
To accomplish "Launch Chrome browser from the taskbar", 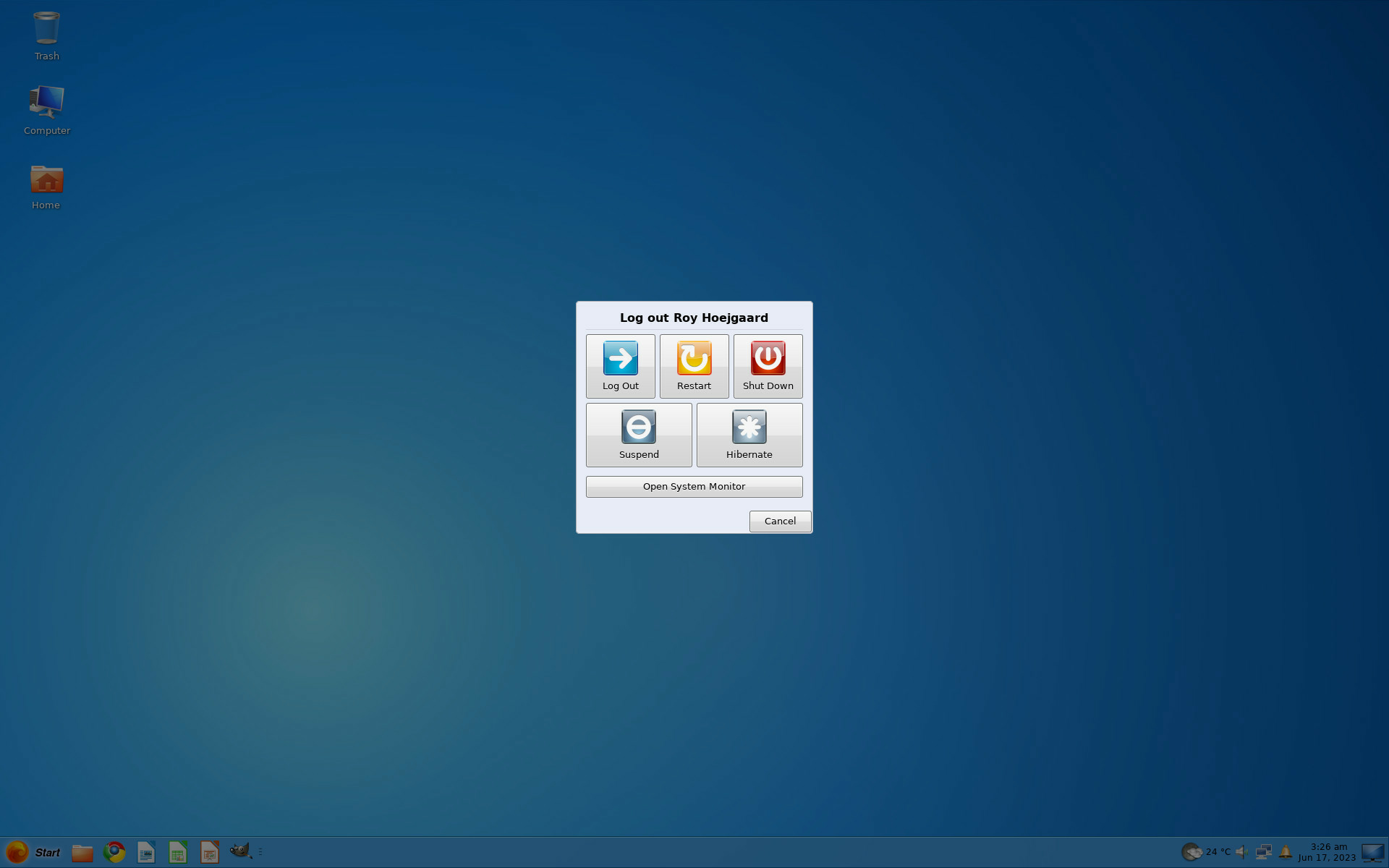I will click(x=114, y=852).
